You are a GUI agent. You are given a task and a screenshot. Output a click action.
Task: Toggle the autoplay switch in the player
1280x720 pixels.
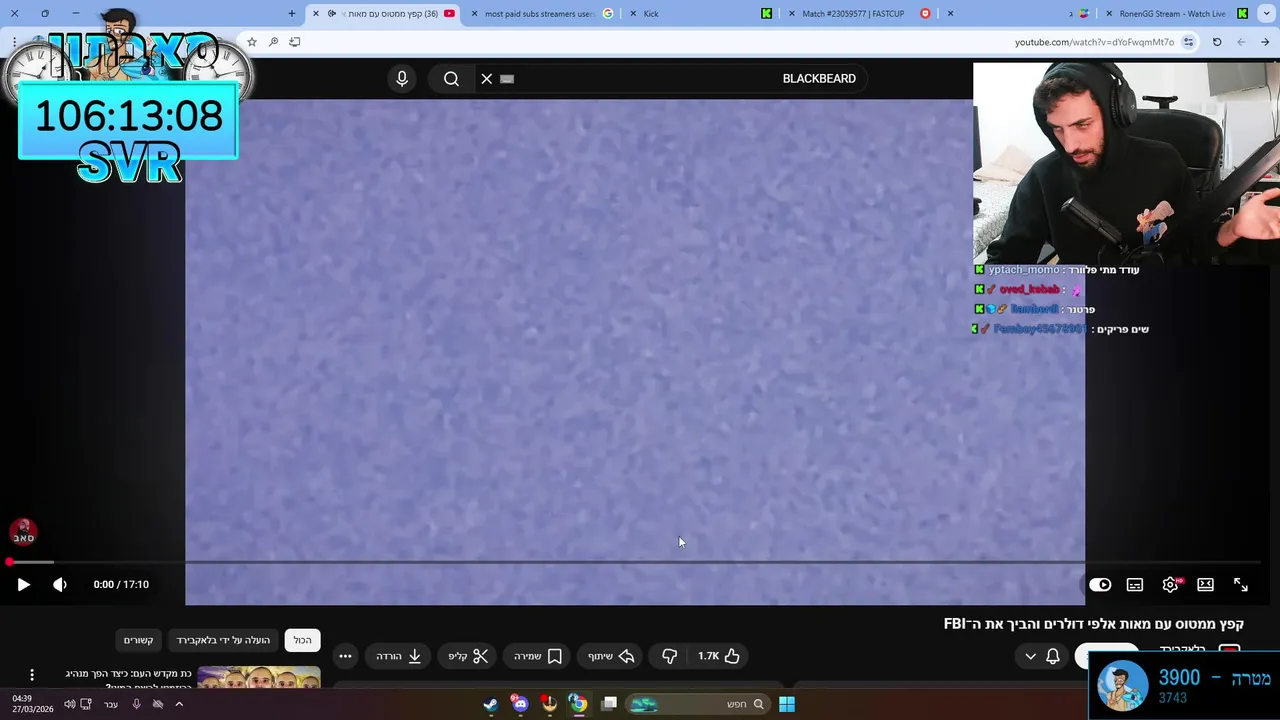[1100, 585]
